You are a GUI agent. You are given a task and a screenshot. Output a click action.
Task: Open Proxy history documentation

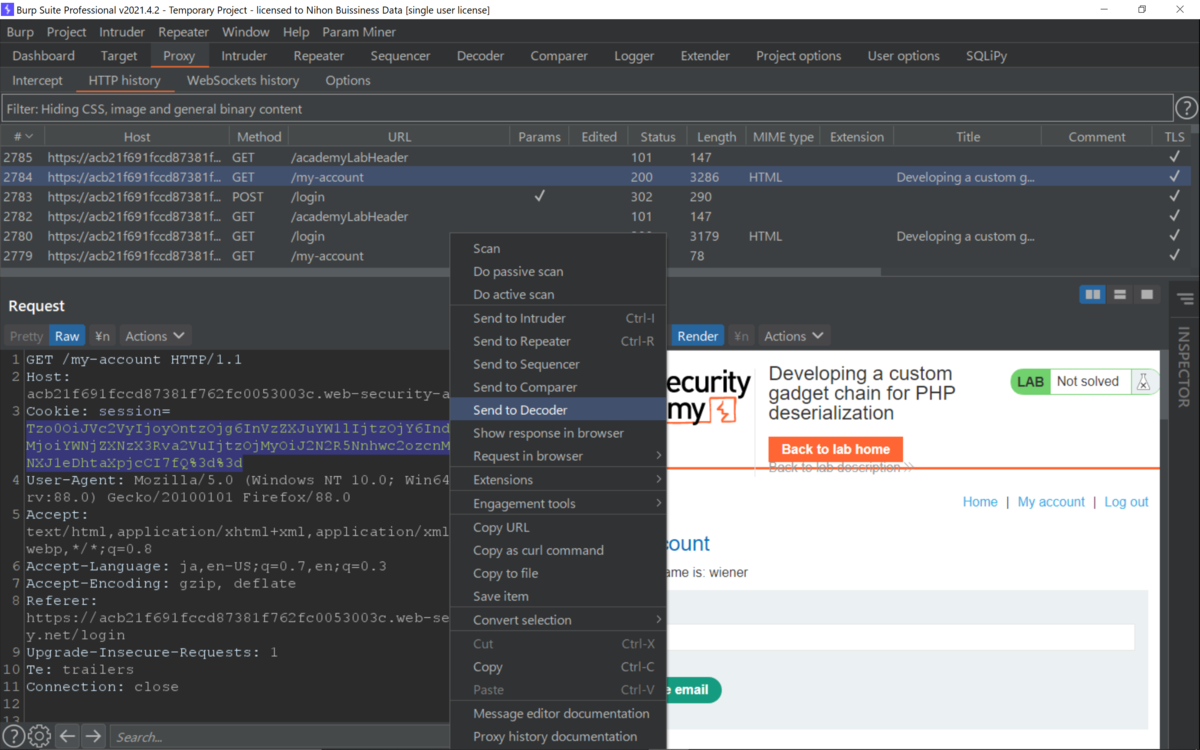click(558, 736)
